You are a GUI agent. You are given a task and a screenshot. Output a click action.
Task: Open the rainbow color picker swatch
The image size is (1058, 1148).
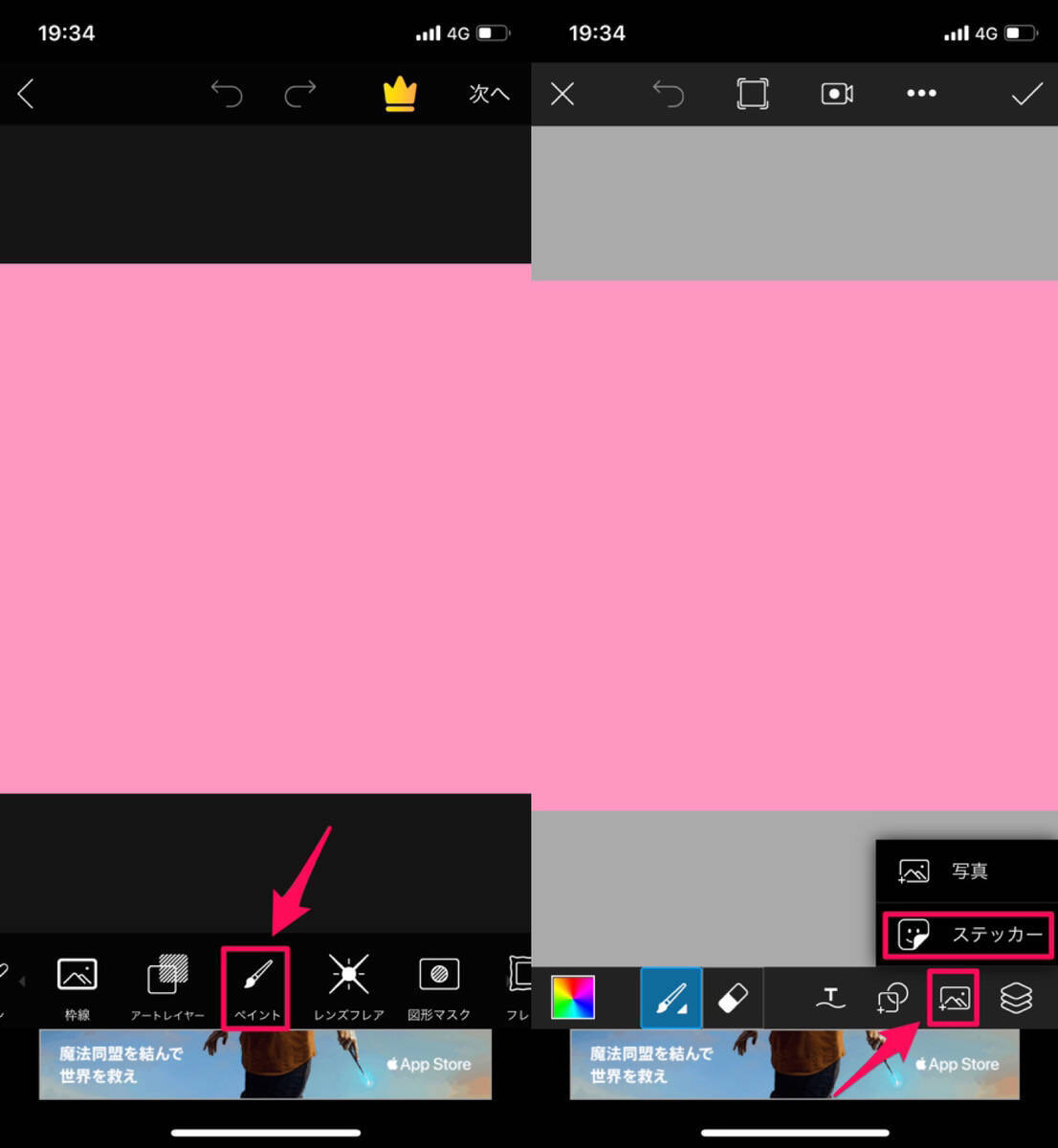pyautogui.click(x=573, y=997)
